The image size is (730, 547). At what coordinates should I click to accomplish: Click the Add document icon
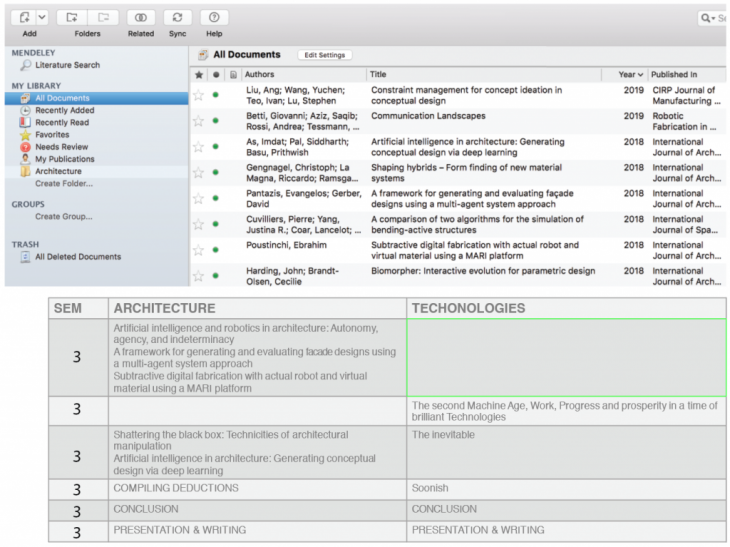click(x=24, y=18)
